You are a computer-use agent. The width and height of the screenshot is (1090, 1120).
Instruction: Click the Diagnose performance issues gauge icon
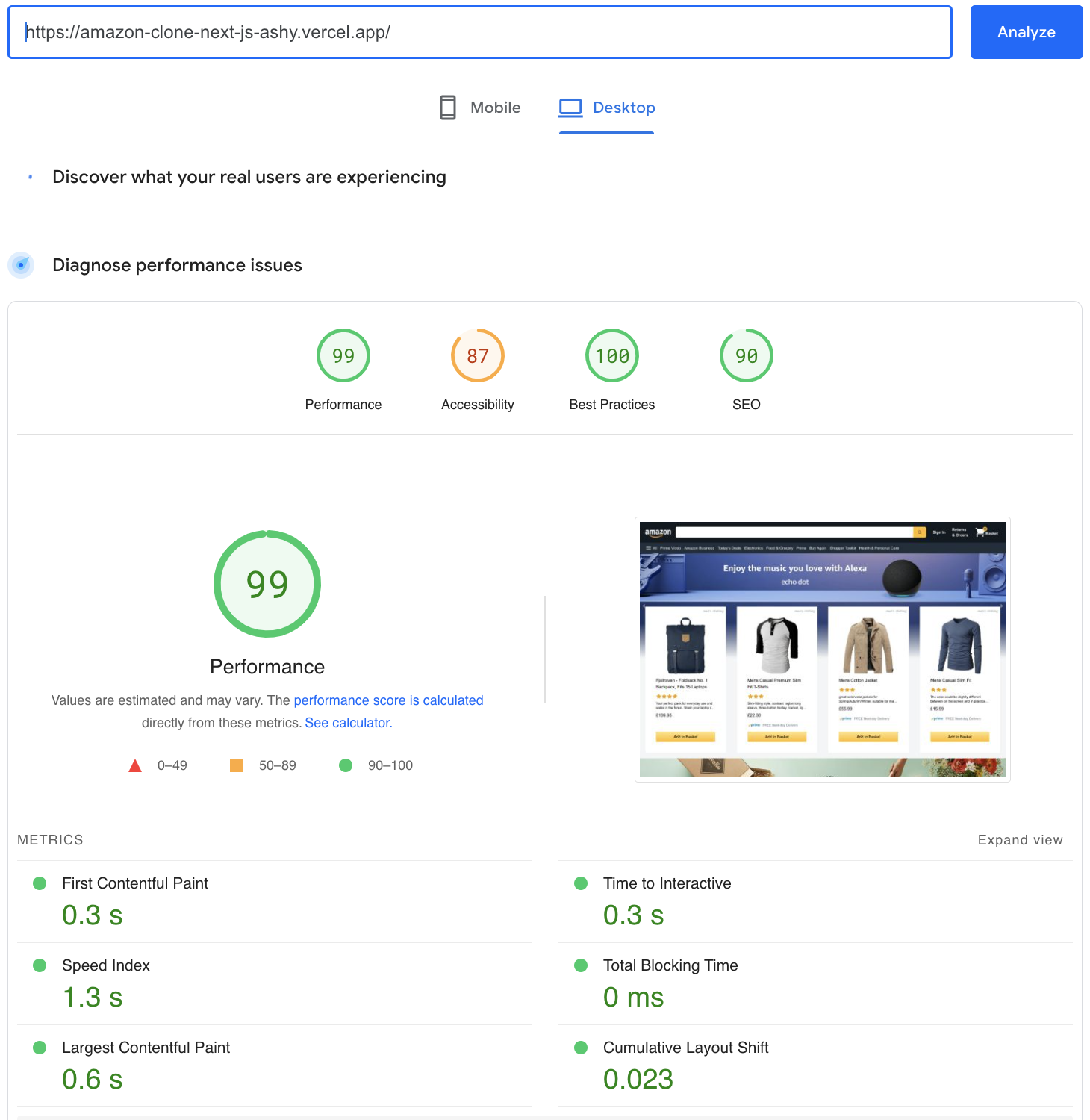click(21, 265)
